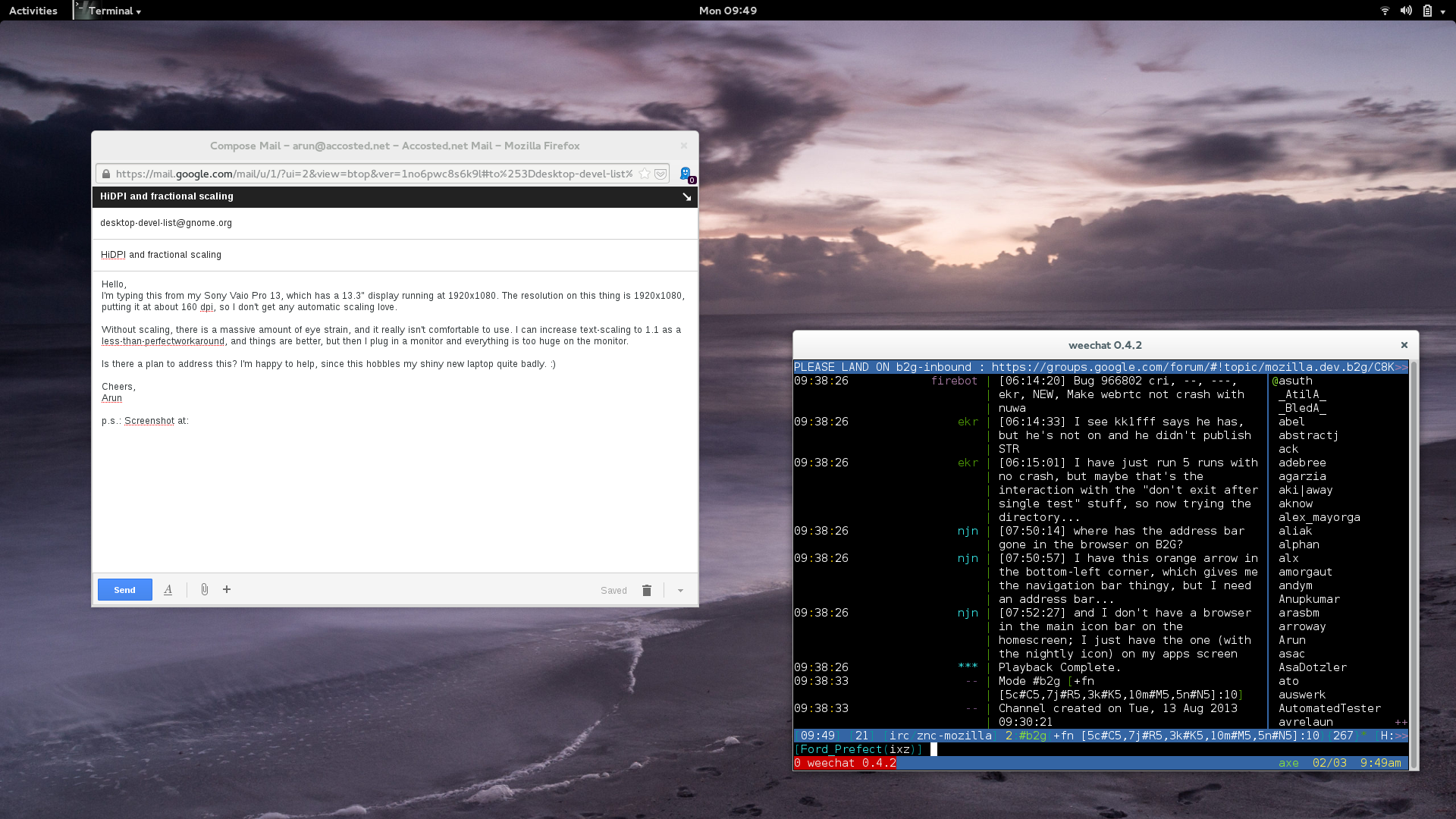Open the text formatting options
This screenshot has width=1456, height=819.
pyautogui.click(x=168, y=590)
